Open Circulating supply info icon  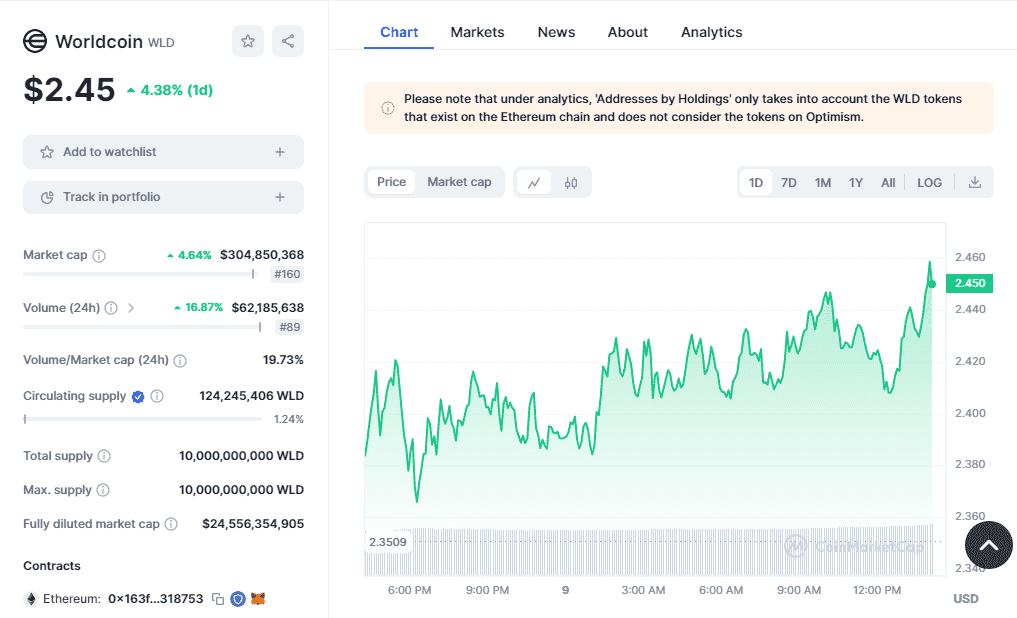157,396
